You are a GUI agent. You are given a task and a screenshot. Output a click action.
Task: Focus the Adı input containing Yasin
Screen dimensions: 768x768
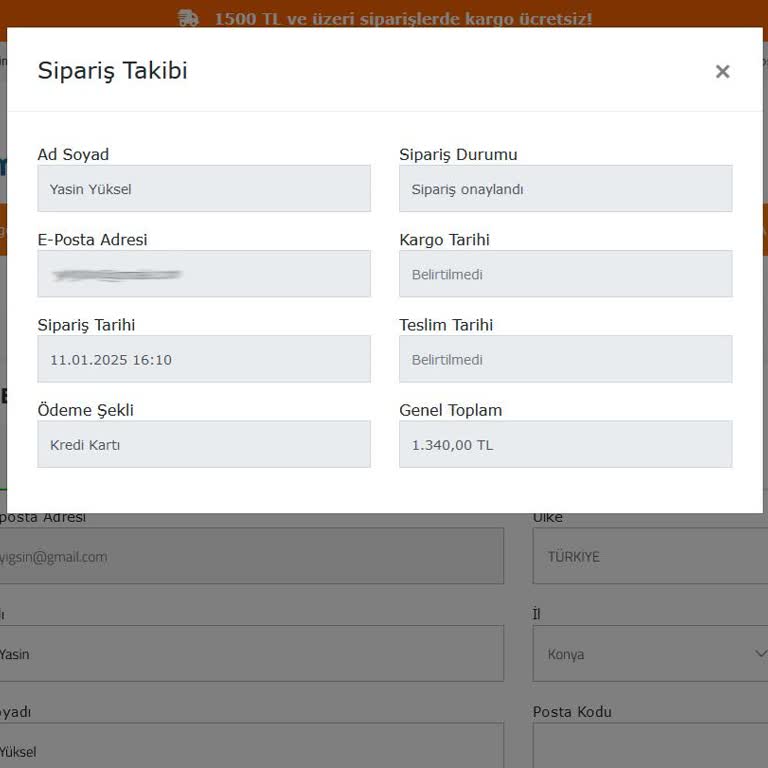click(x=250, y=654)
